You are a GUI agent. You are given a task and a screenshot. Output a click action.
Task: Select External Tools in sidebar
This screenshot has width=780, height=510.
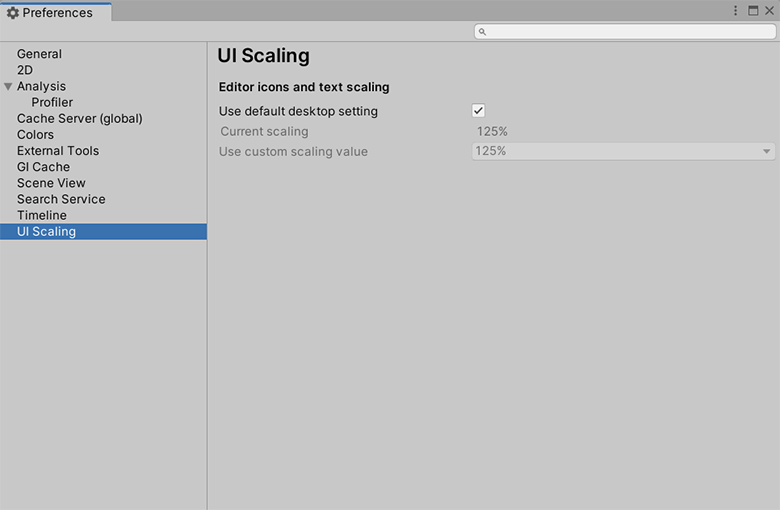[57, 150]
